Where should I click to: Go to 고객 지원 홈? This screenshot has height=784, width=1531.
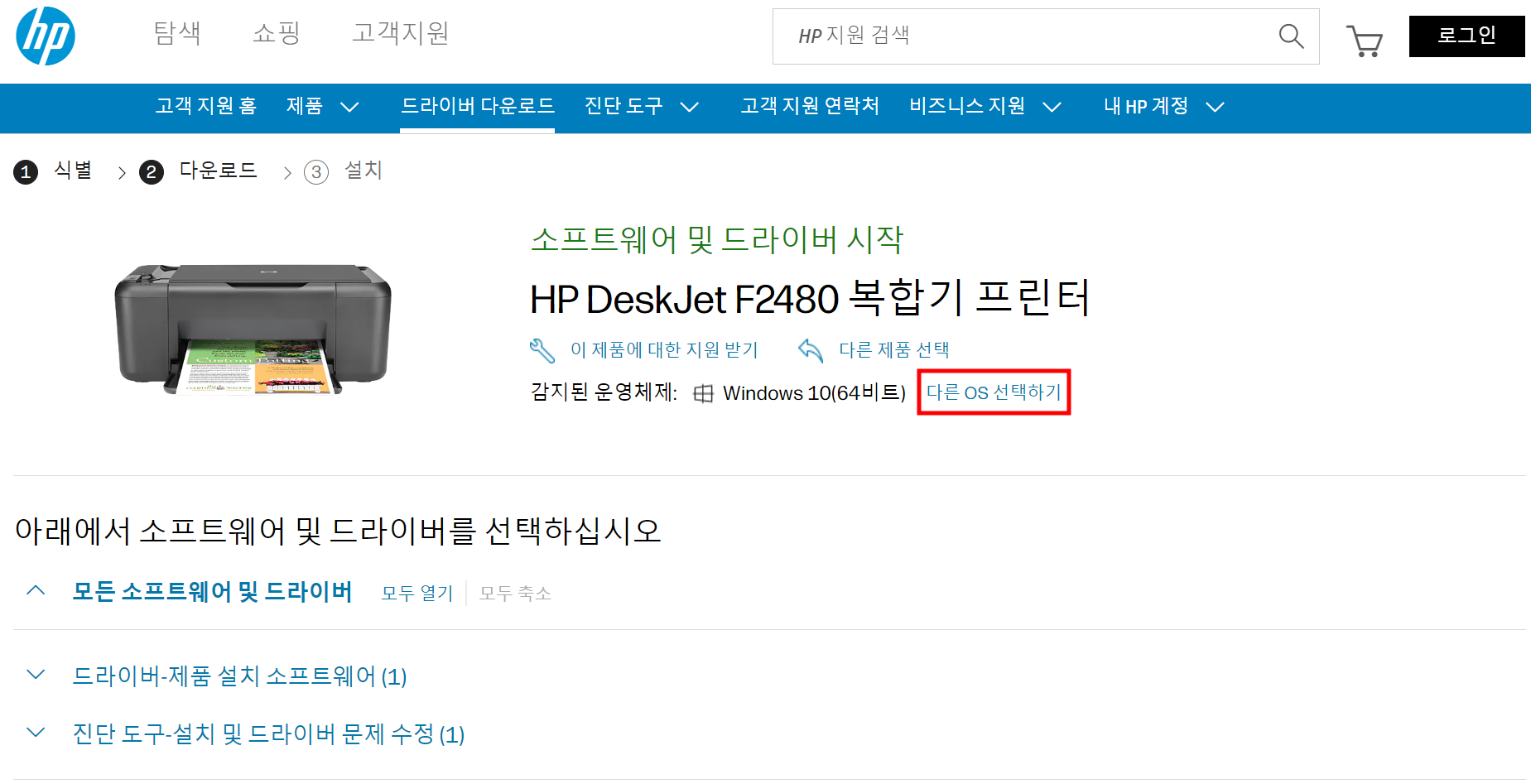(206, 106)
